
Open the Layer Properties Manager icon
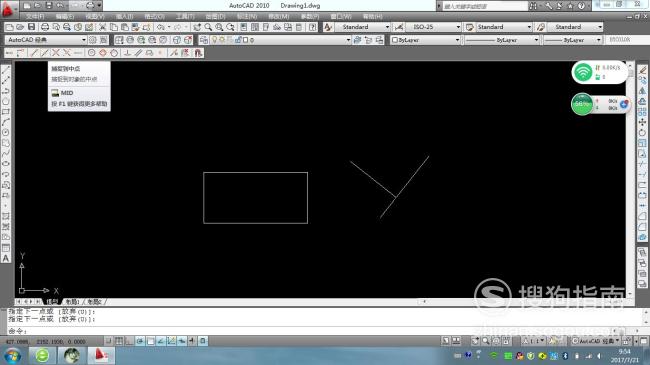[204, 40]
